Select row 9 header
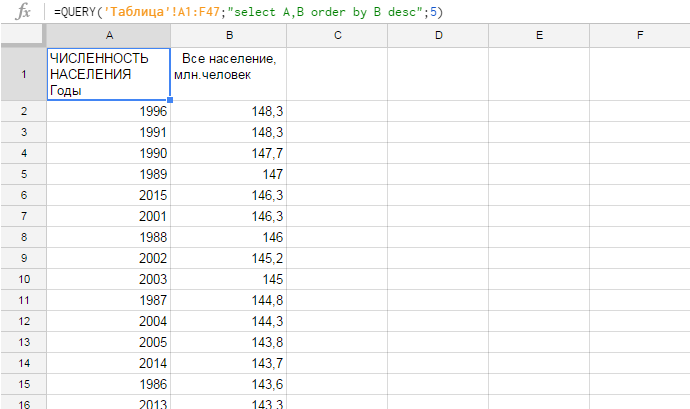690x409 pixels. [x=24, y=258]
